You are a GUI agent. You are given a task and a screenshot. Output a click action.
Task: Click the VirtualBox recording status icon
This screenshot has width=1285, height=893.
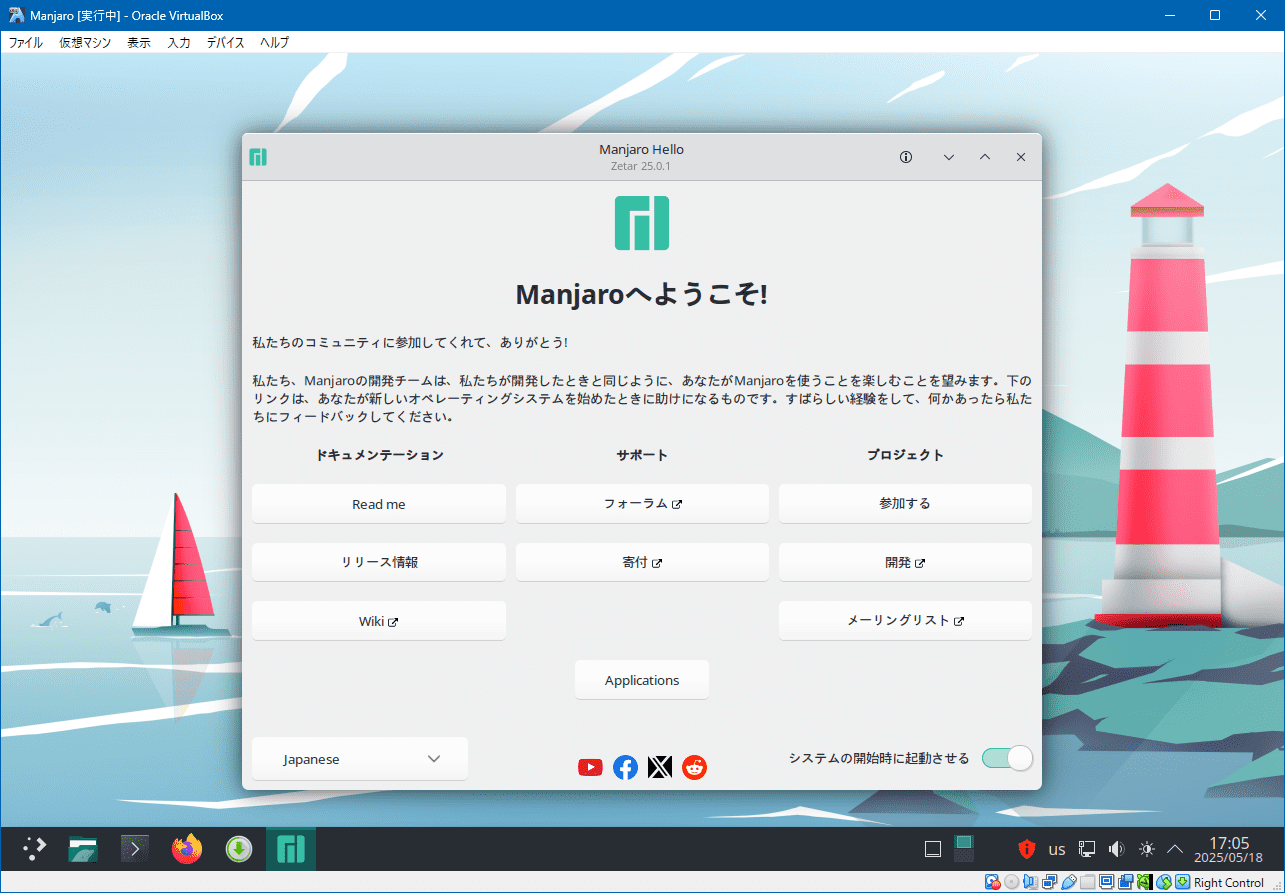click(1126, 882)
